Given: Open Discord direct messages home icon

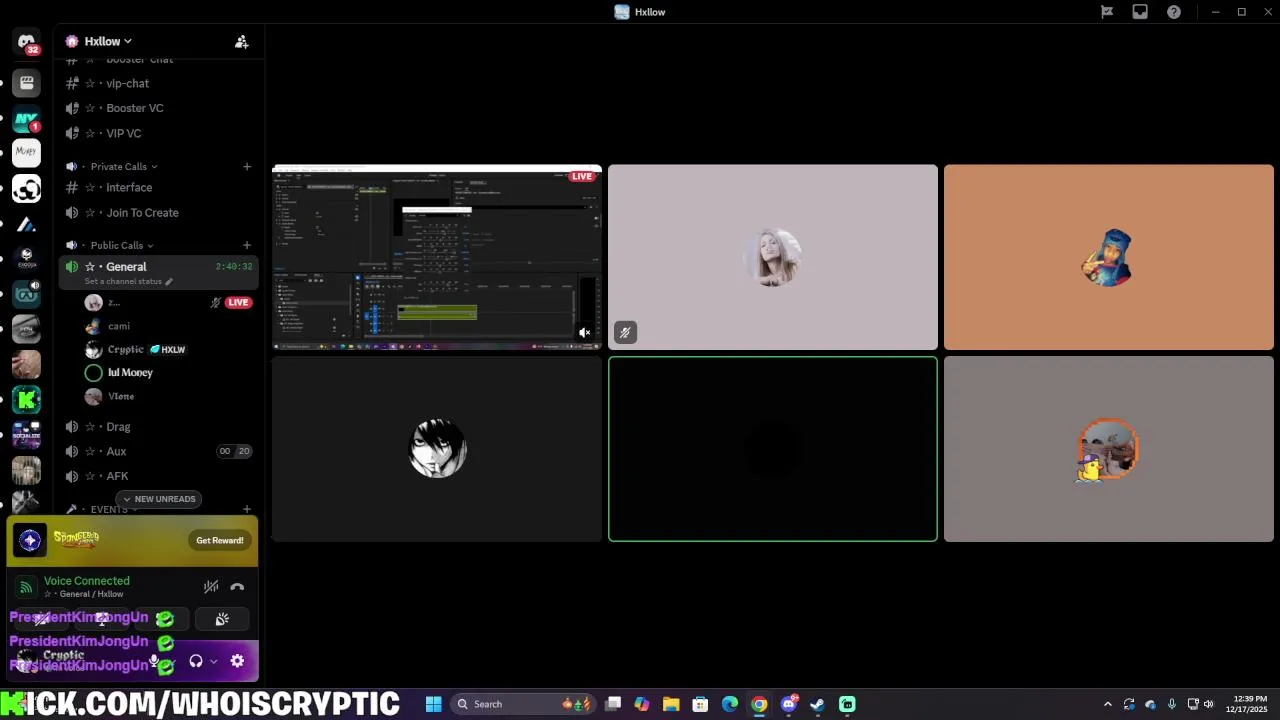Looking at the screenshot, I should coord(27,43).
